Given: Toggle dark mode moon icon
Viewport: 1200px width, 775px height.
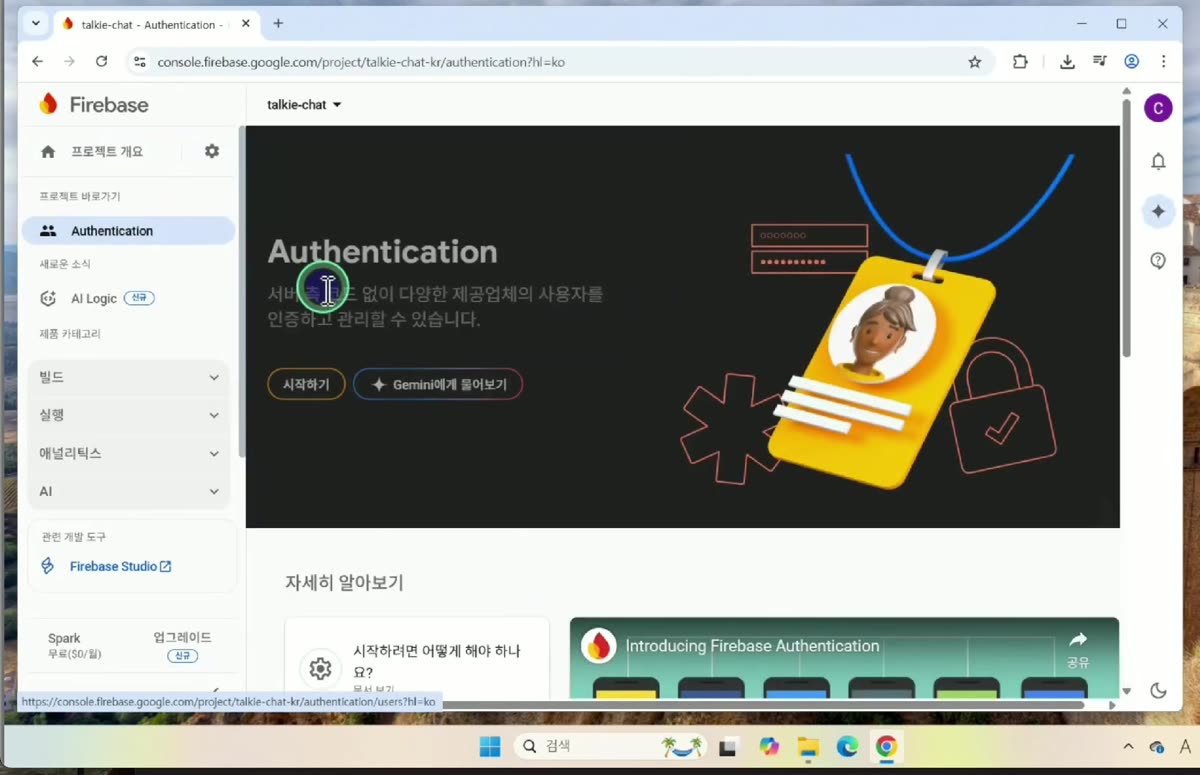Looking at the screenshot, I should [1158, 690].
